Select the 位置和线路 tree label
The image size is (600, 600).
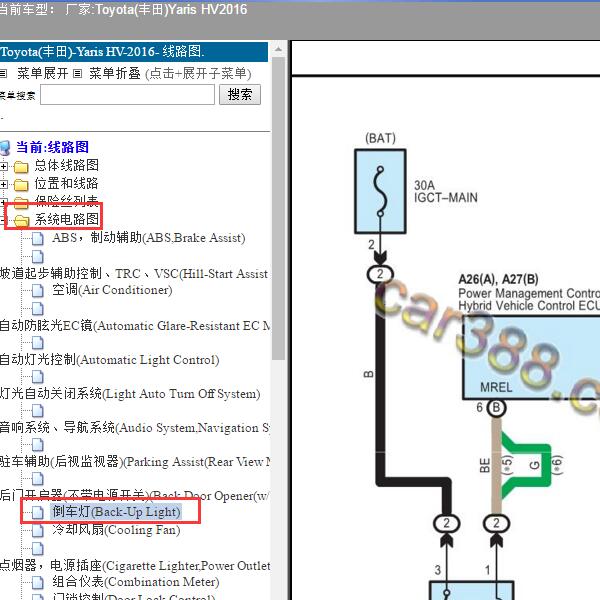[67, 183]
